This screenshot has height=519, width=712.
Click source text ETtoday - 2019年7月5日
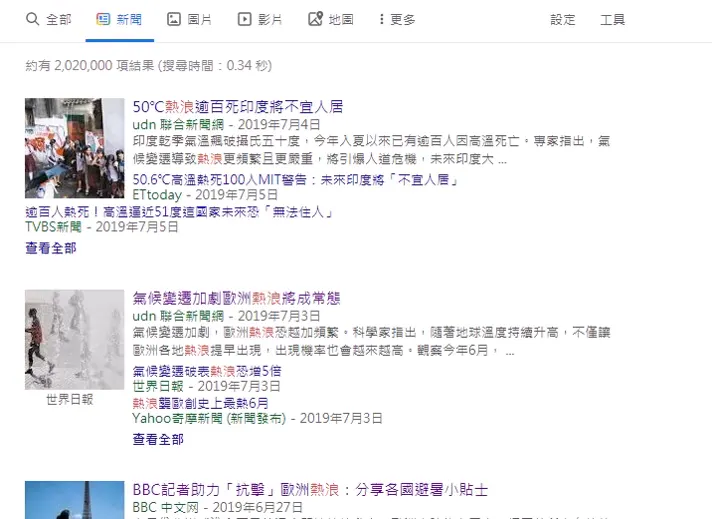205,195
